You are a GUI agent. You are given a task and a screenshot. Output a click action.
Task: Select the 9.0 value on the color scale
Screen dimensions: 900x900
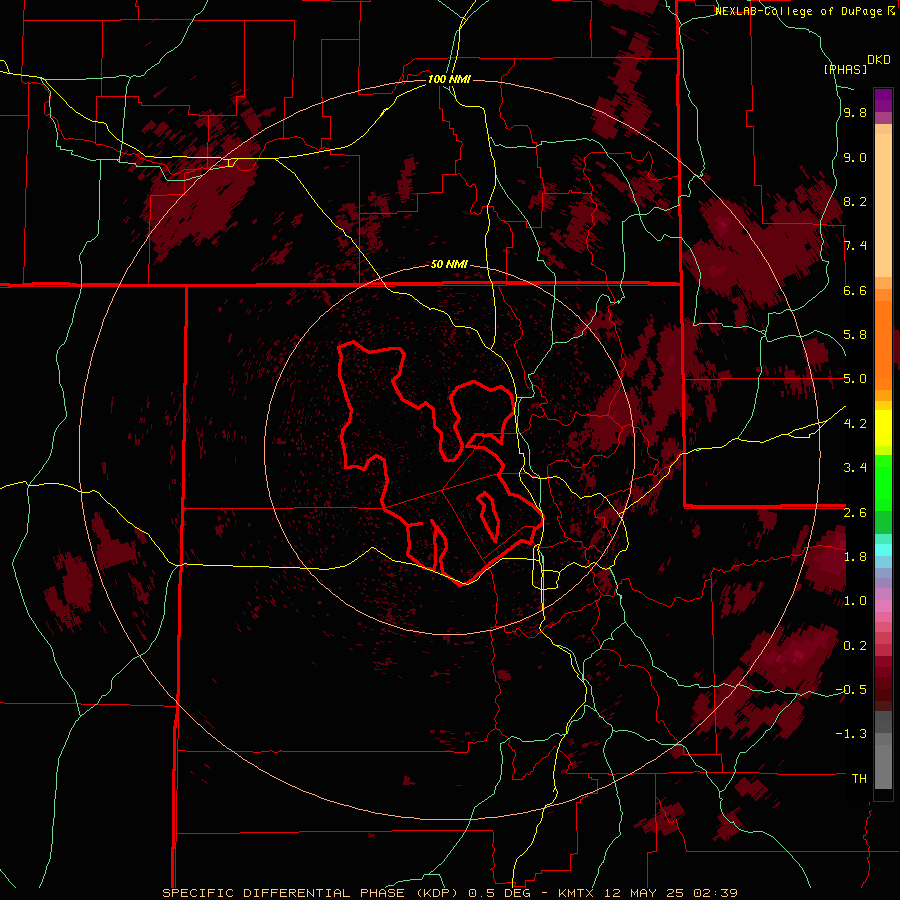pos(855,158)
